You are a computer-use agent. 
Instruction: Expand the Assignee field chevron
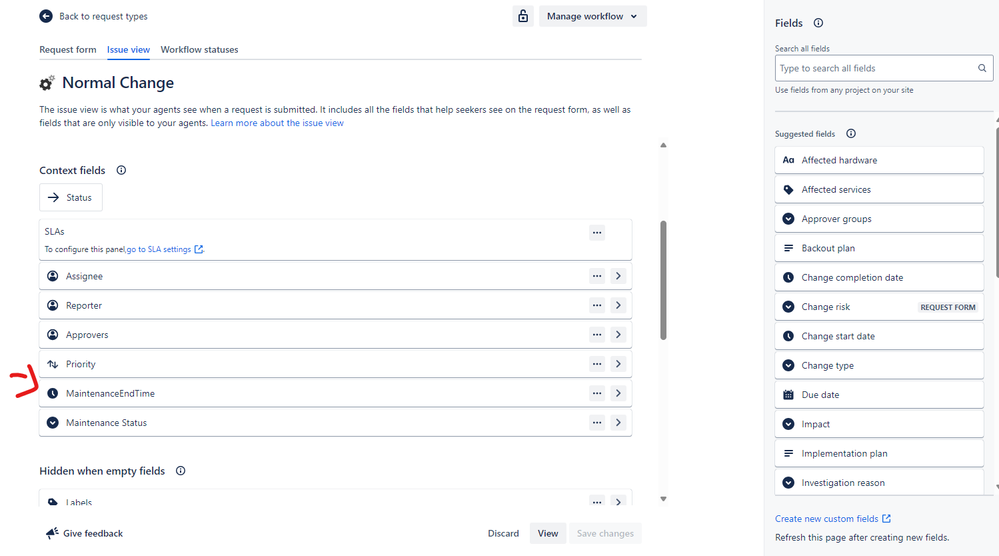(x=618, y=276)
